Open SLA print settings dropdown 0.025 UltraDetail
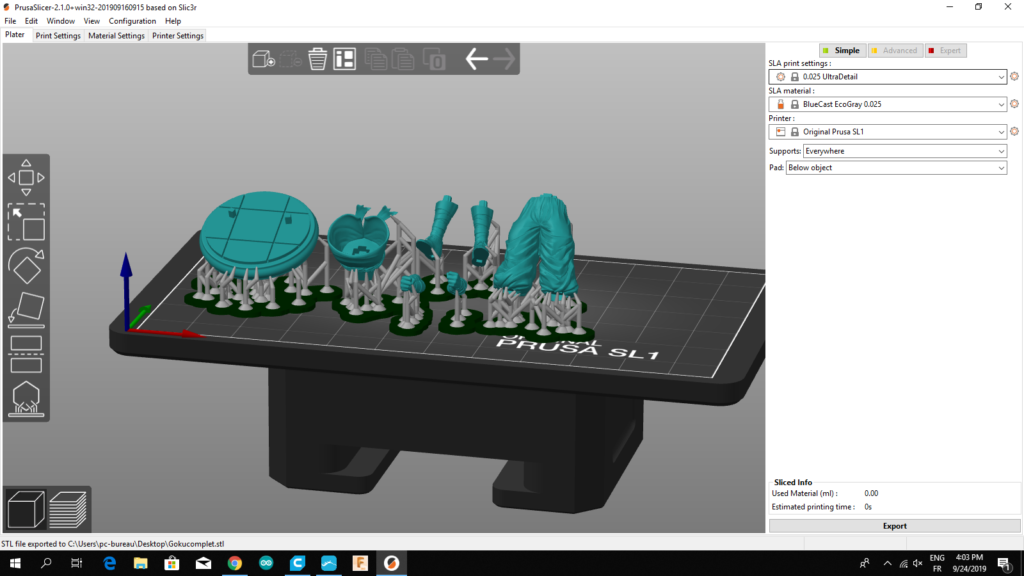 (888, 76)
